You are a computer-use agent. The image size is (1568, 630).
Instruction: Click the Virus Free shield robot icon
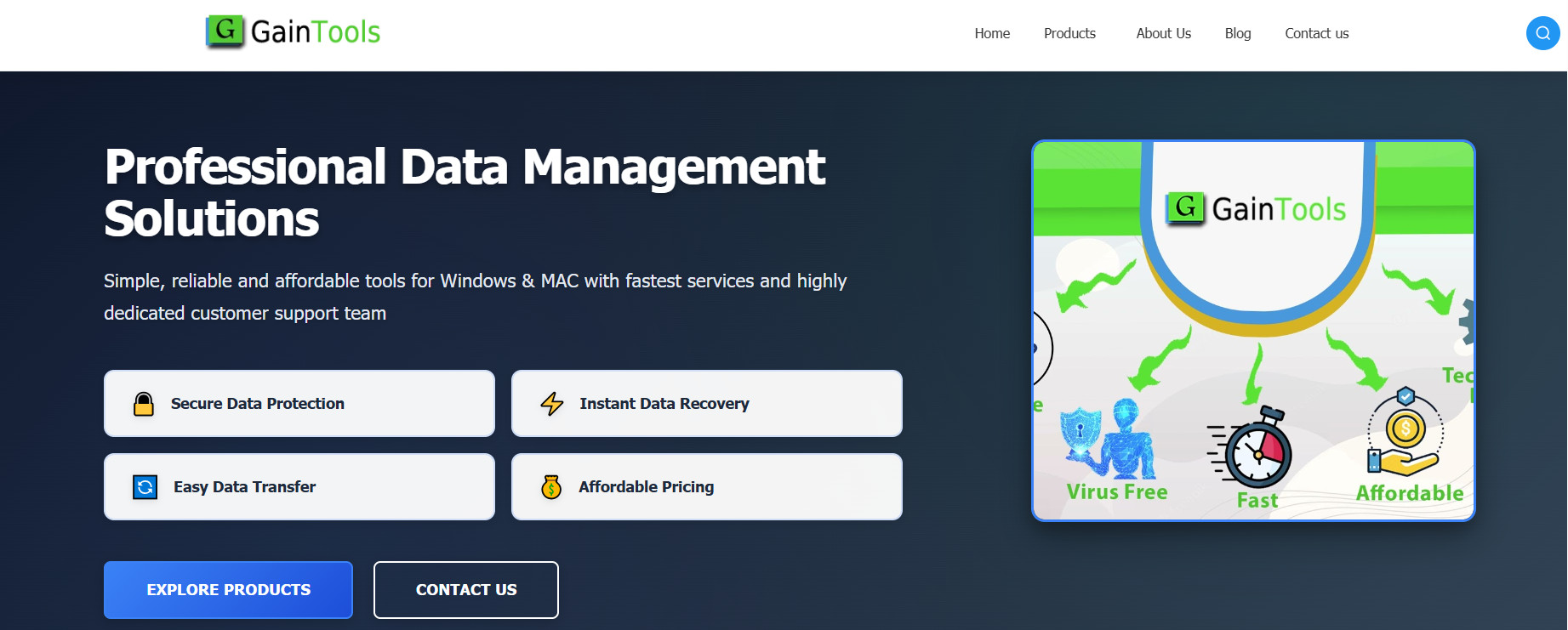coord(1109,439)
